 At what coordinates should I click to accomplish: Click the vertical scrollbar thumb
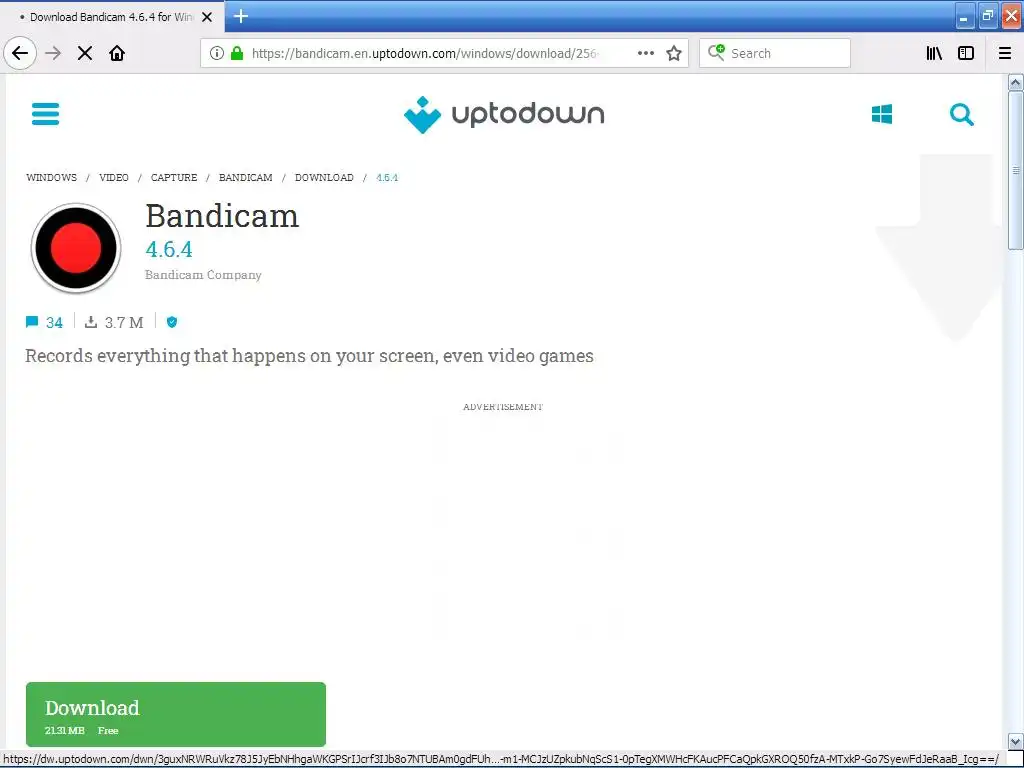pyautogui.click(x=1015, y=170)
